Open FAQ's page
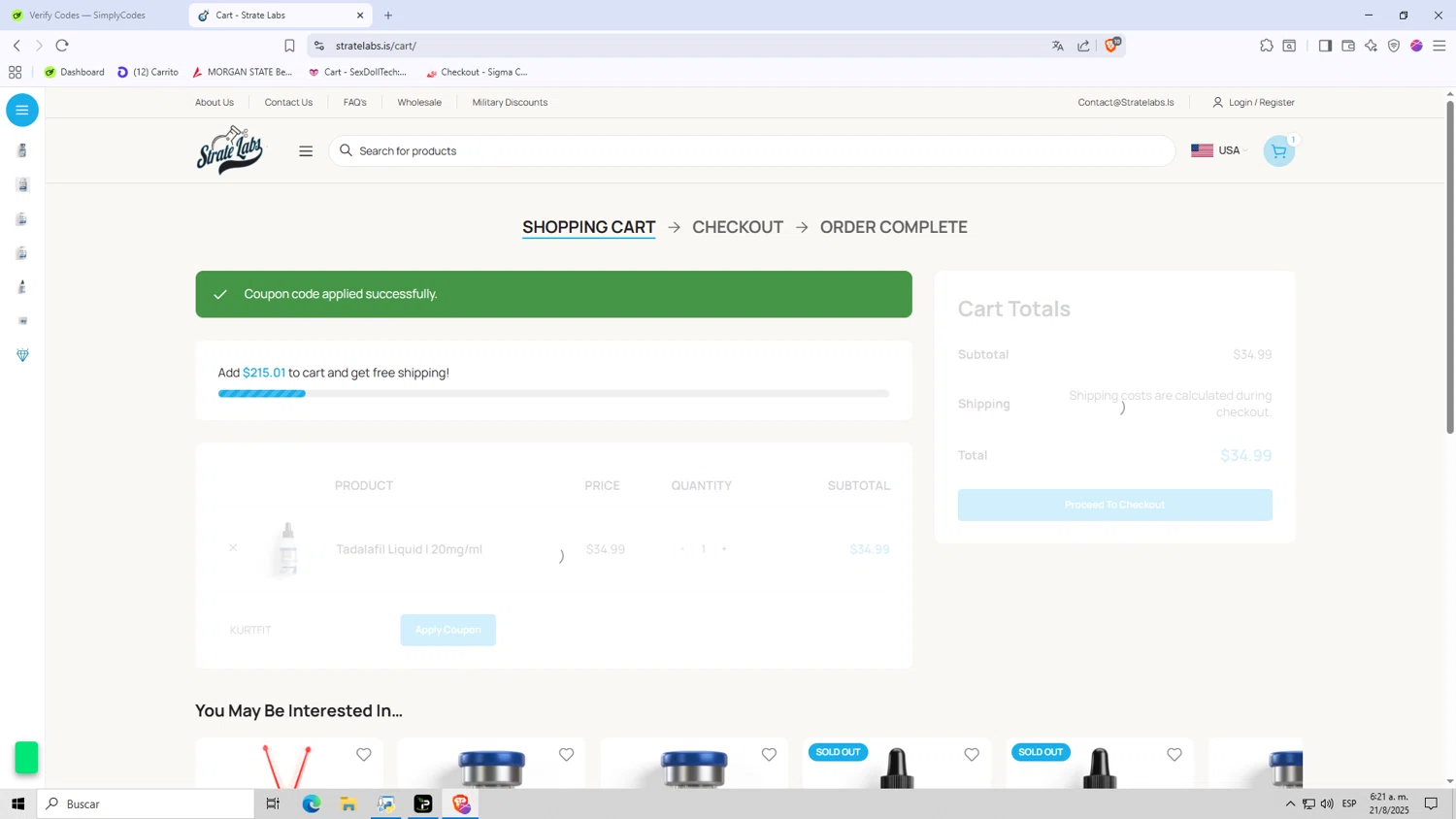 (x=355, y=102)
